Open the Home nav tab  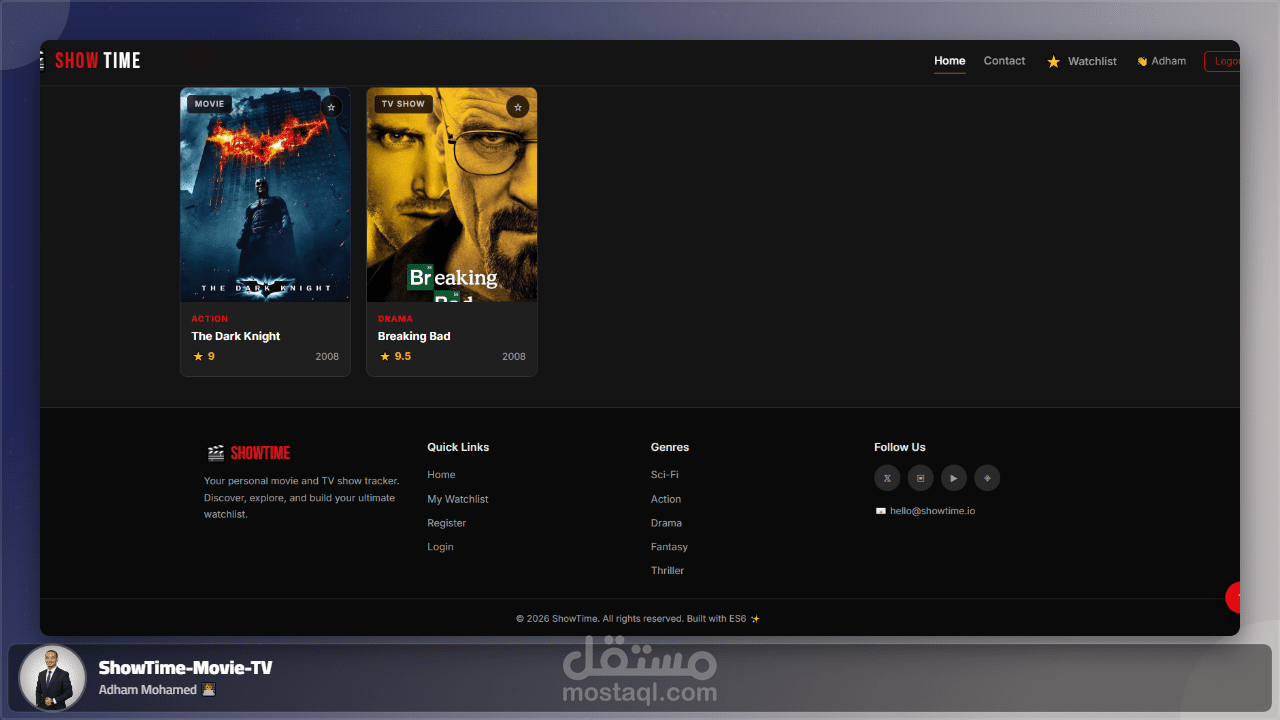click(x=950, y=61)
